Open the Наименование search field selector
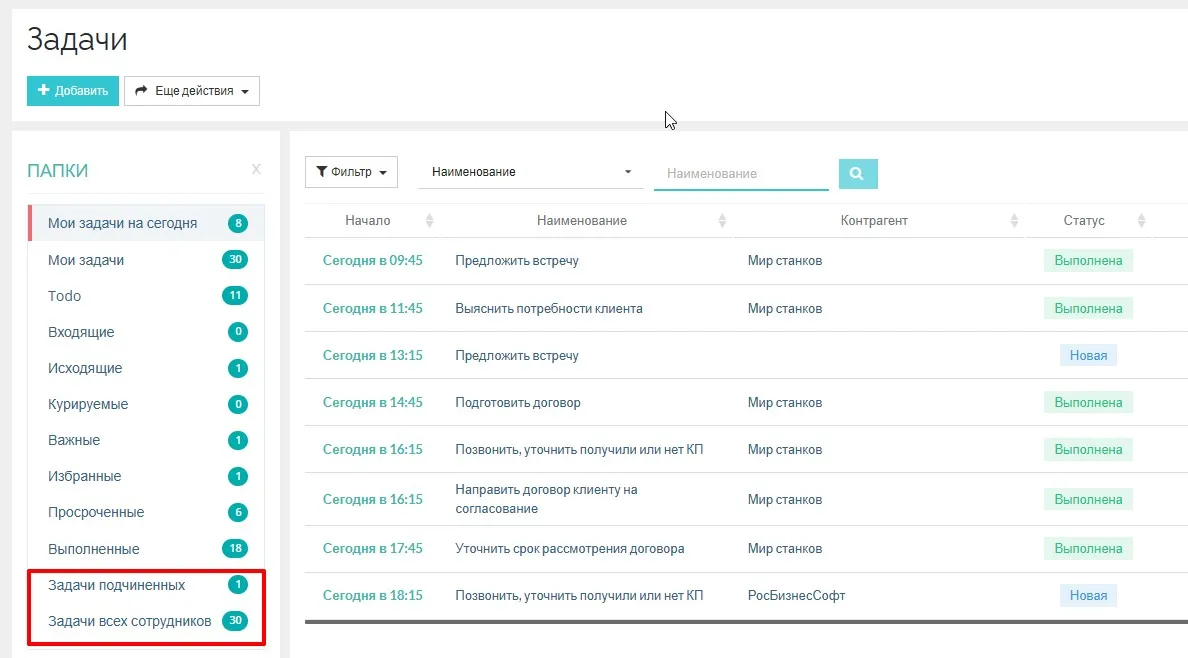 tap(531, 172)
